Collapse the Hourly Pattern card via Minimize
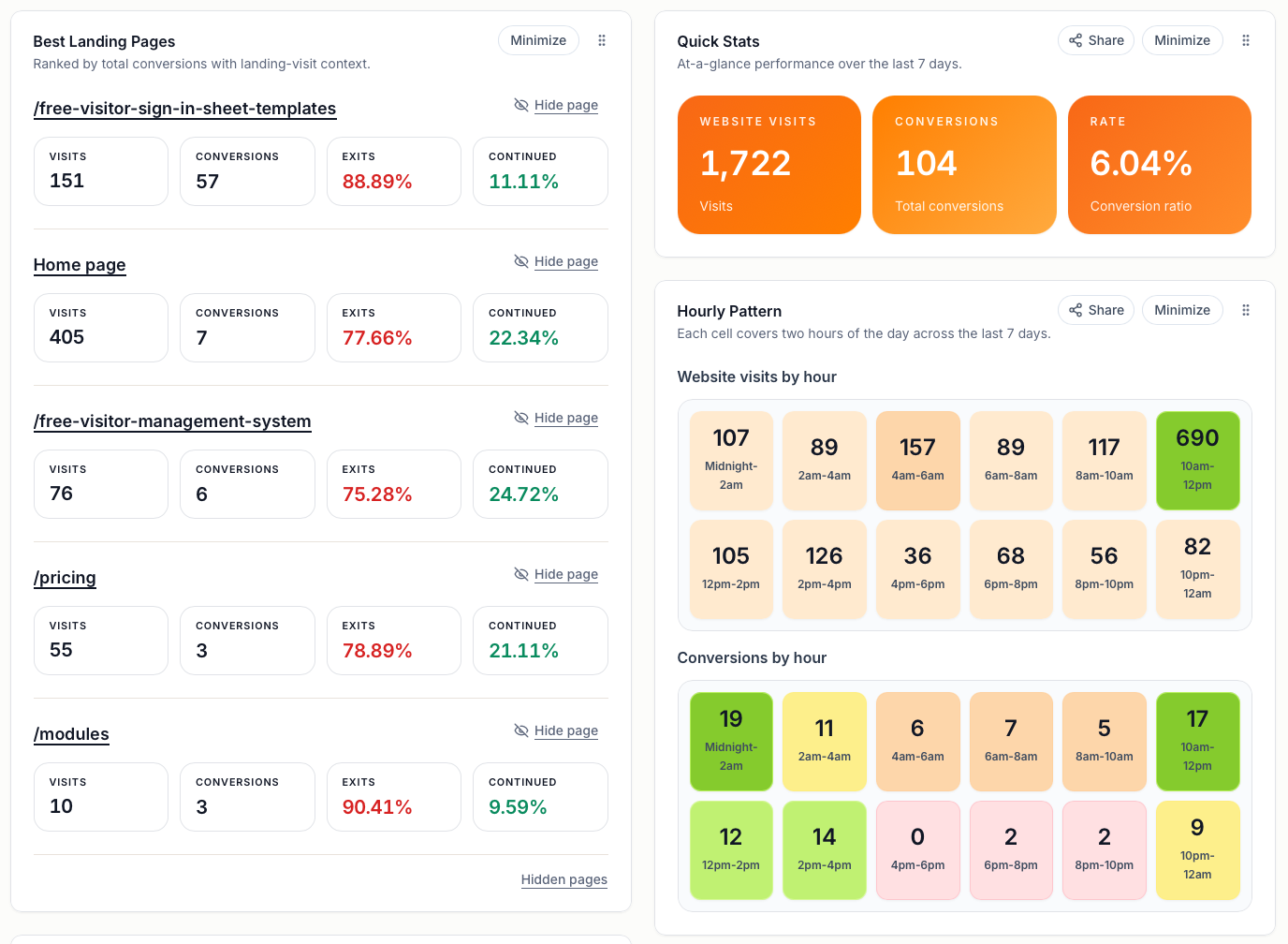1288x944 pixels. point(1182,310)
